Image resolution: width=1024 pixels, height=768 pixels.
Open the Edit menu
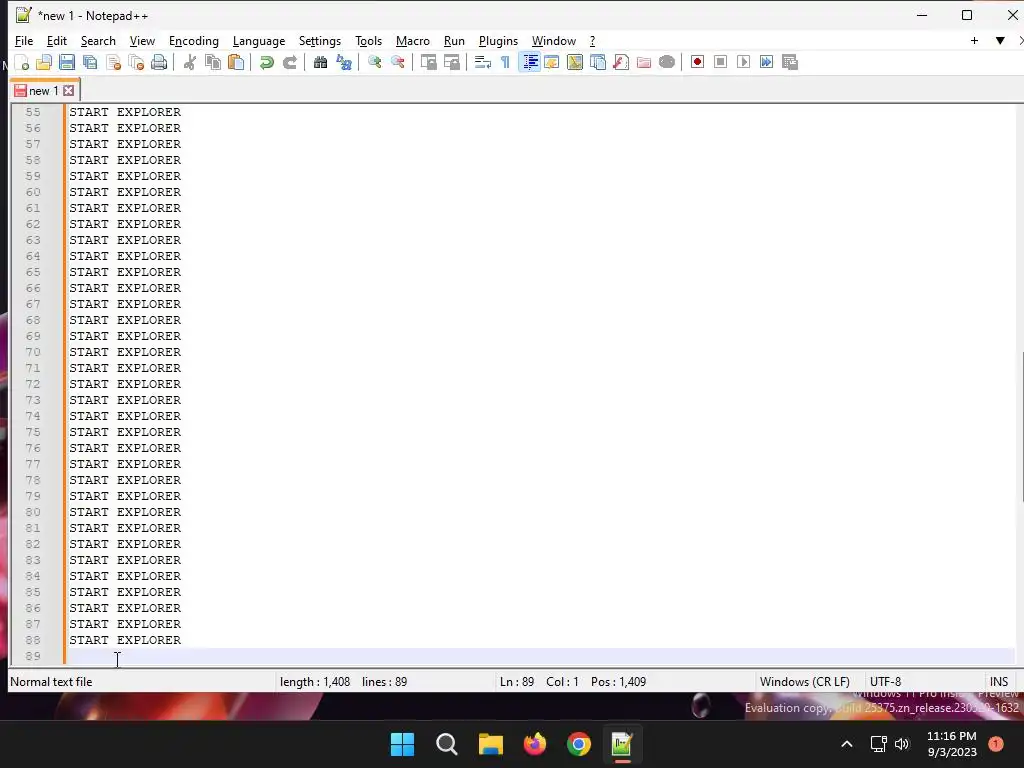(x=57, y=40)
